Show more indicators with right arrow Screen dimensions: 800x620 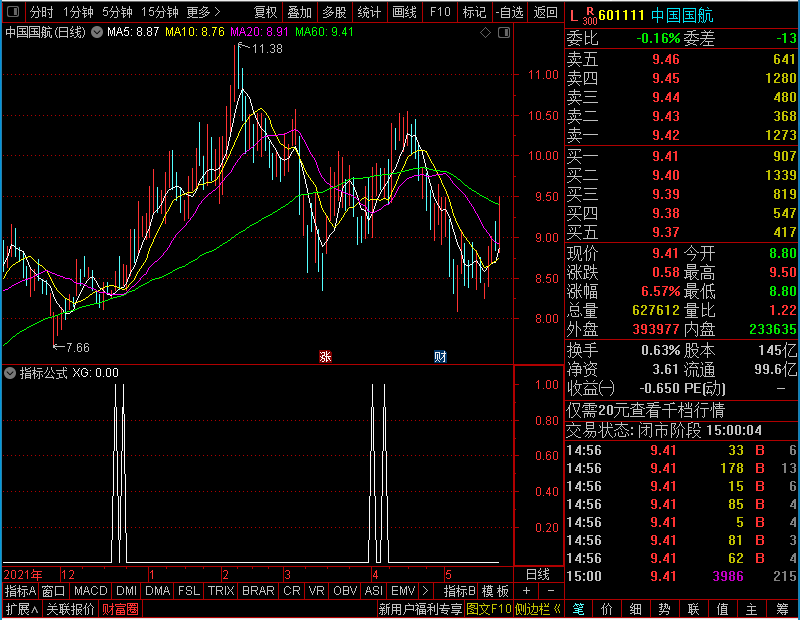pos(425,591)
